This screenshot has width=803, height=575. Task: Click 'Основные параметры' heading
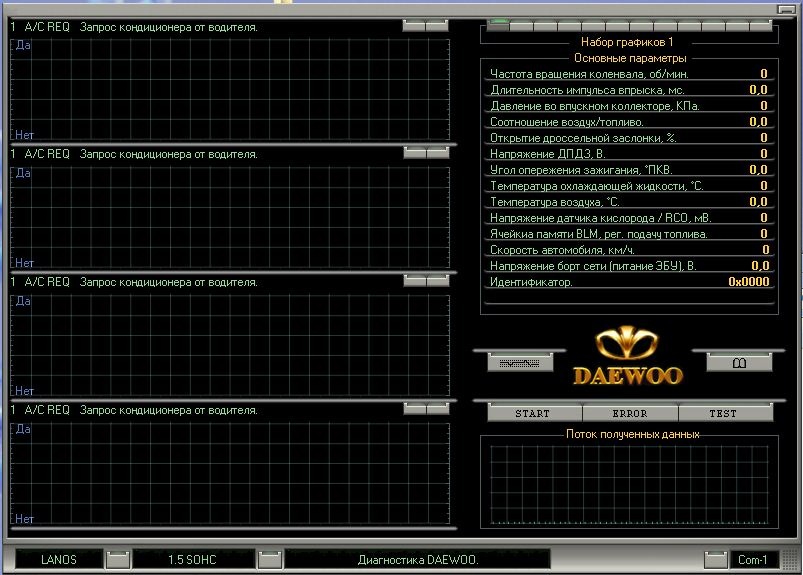click(x=630, y=58)
